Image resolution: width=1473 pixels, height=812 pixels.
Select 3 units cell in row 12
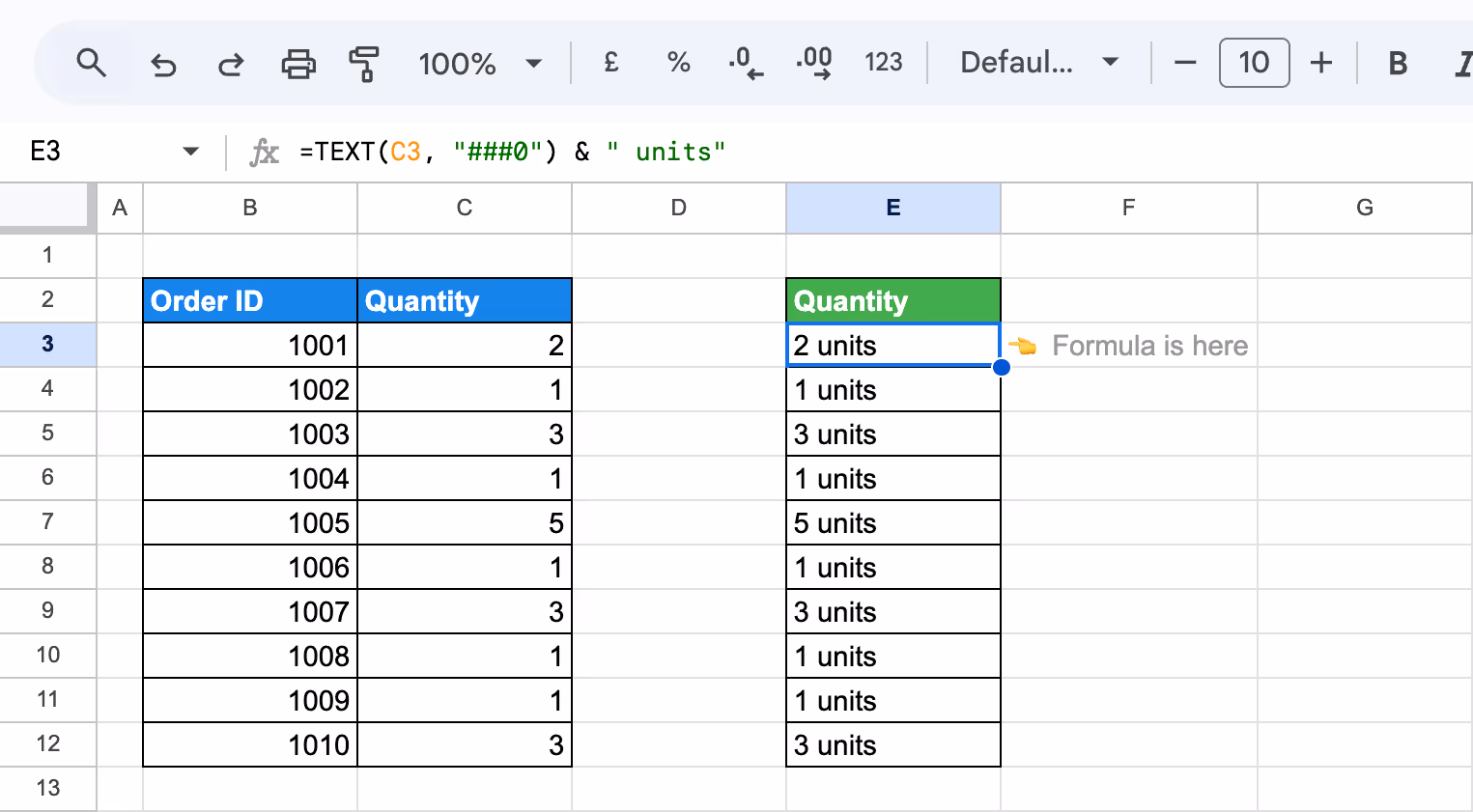pos(893,744)
